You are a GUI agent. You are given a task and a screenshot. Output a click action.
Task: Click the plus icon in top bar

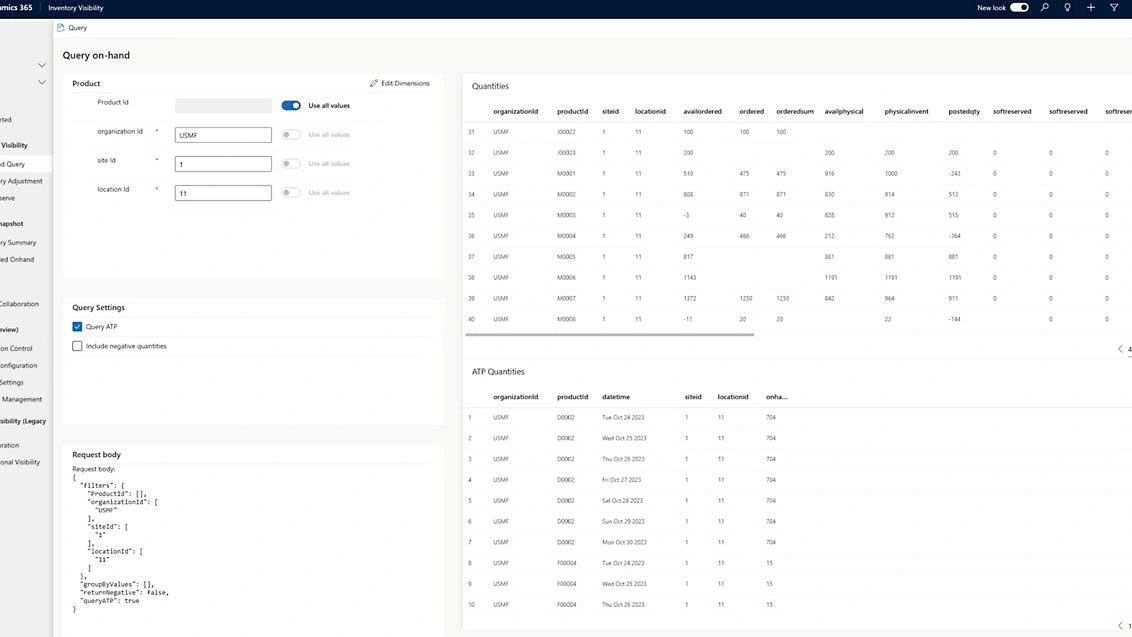[x=1091, y=8]
